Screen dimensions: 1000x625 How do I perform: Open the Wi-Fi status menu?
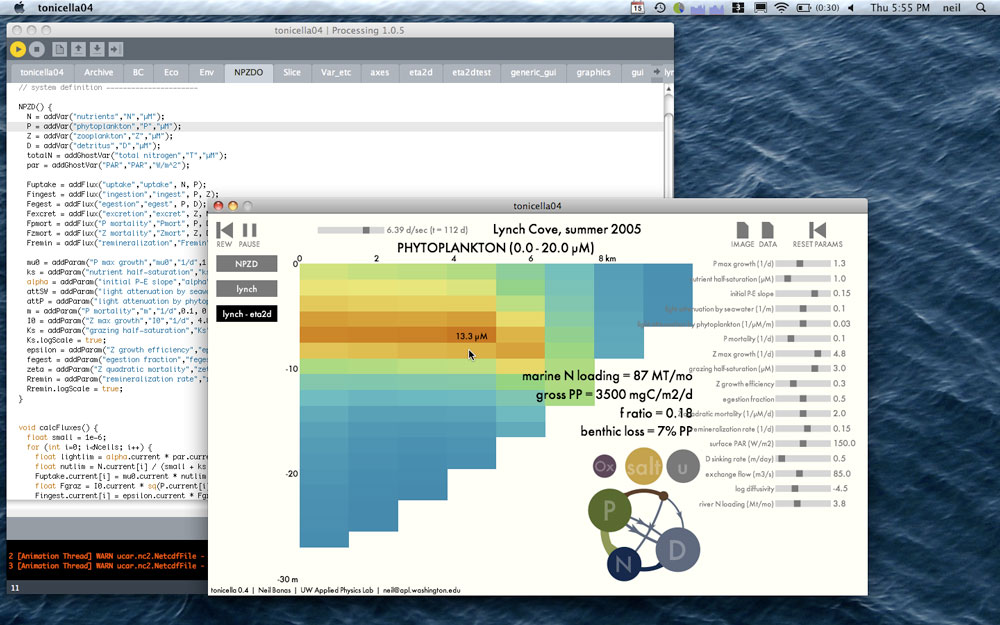point(781,8)
